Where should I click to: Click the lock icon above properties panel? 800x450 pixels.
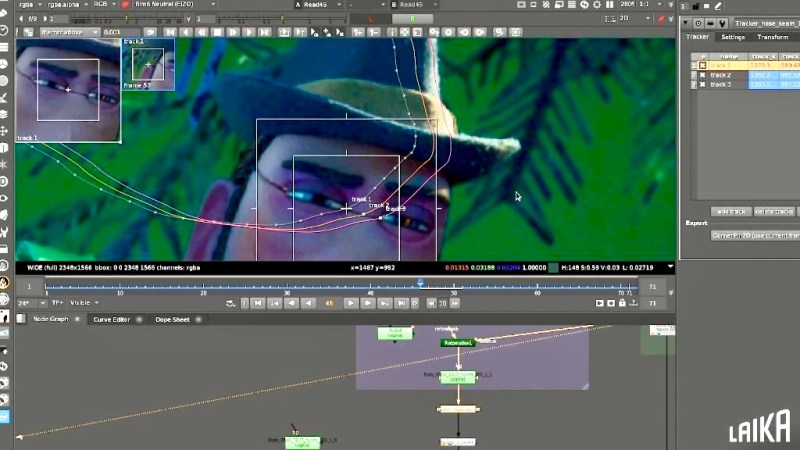(695, 6)
